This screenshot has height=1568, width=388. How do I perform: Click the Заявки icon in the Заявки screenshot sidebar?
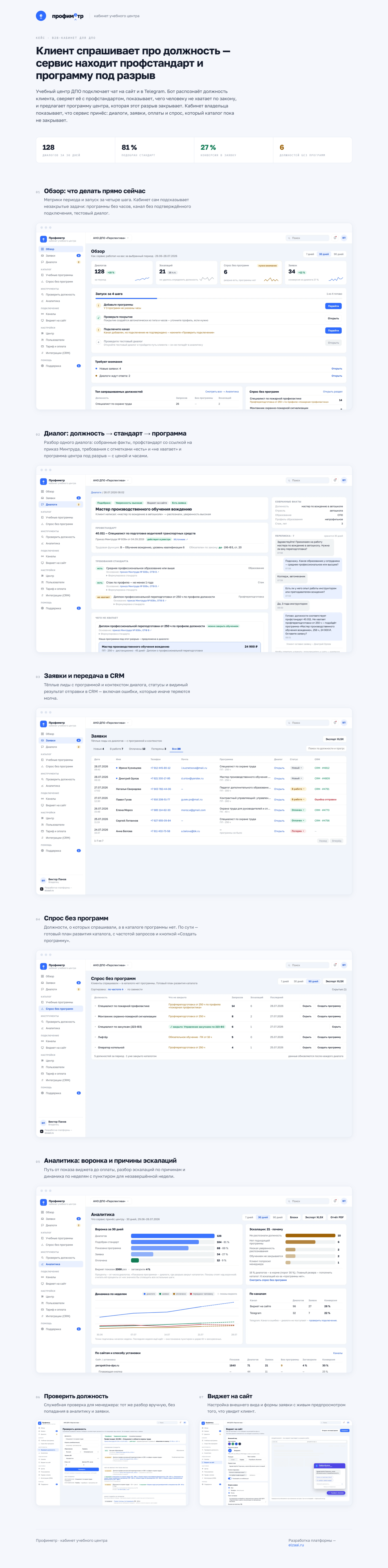[x=43, y=740]
